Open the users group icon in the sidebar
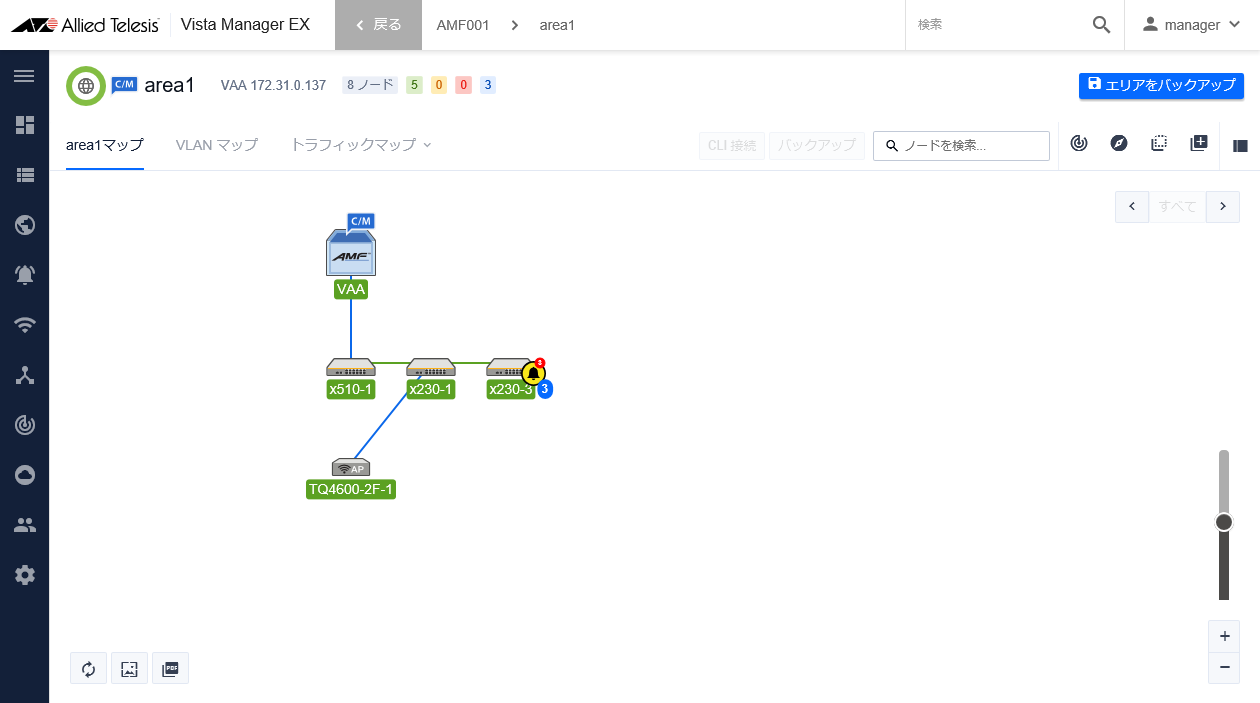 (x=24, y=525)
